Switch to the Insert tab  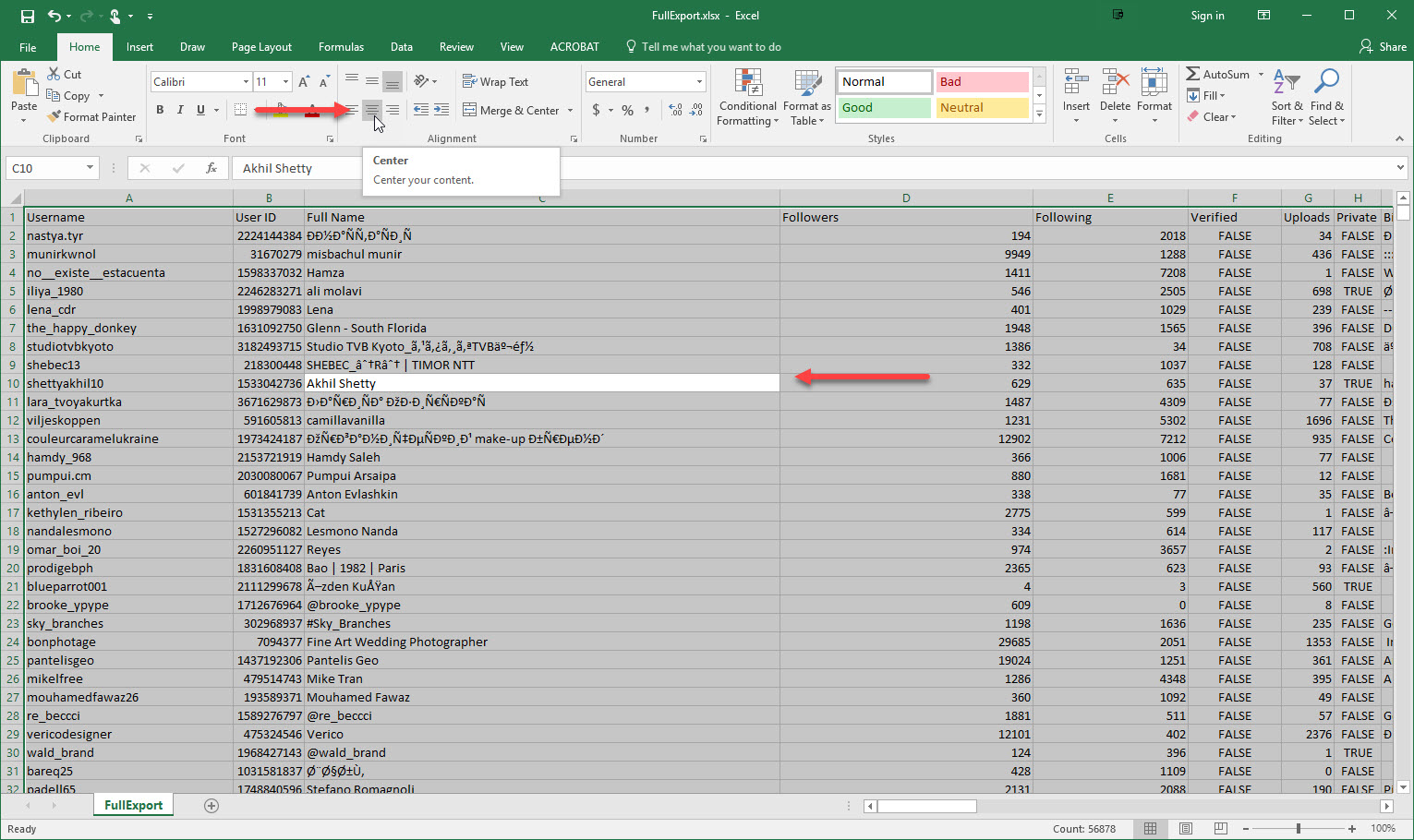[139, 47]
